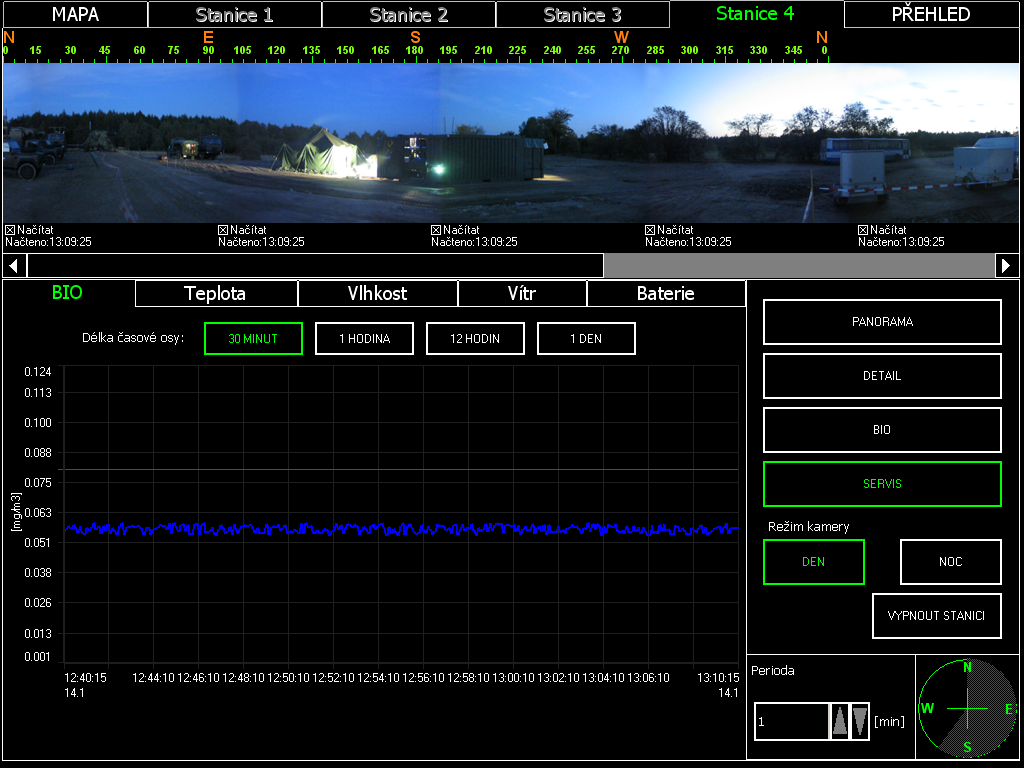The width and height of the screenshot is (1024, 768).
Task: Set time axis to 12 HODIN
Action: (x=475, y=339)
